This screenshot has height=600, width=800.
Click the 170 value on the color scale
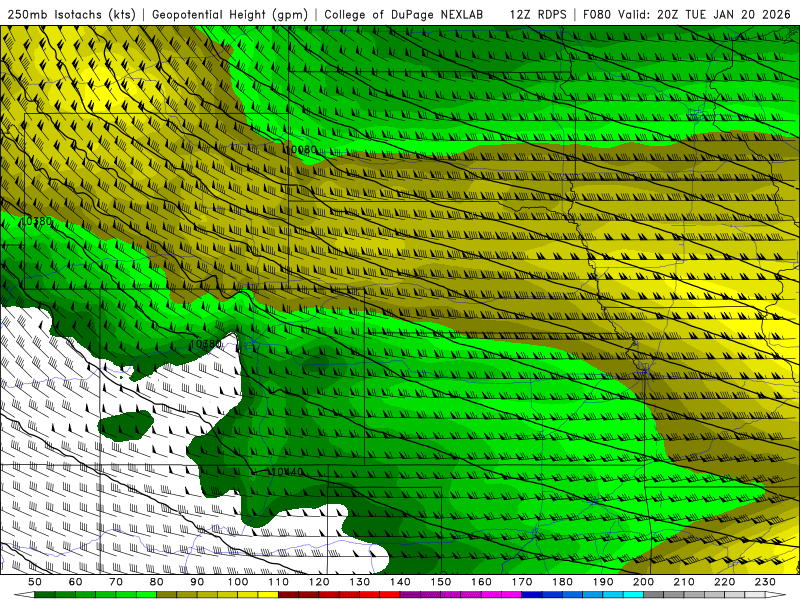click(522, 582)
